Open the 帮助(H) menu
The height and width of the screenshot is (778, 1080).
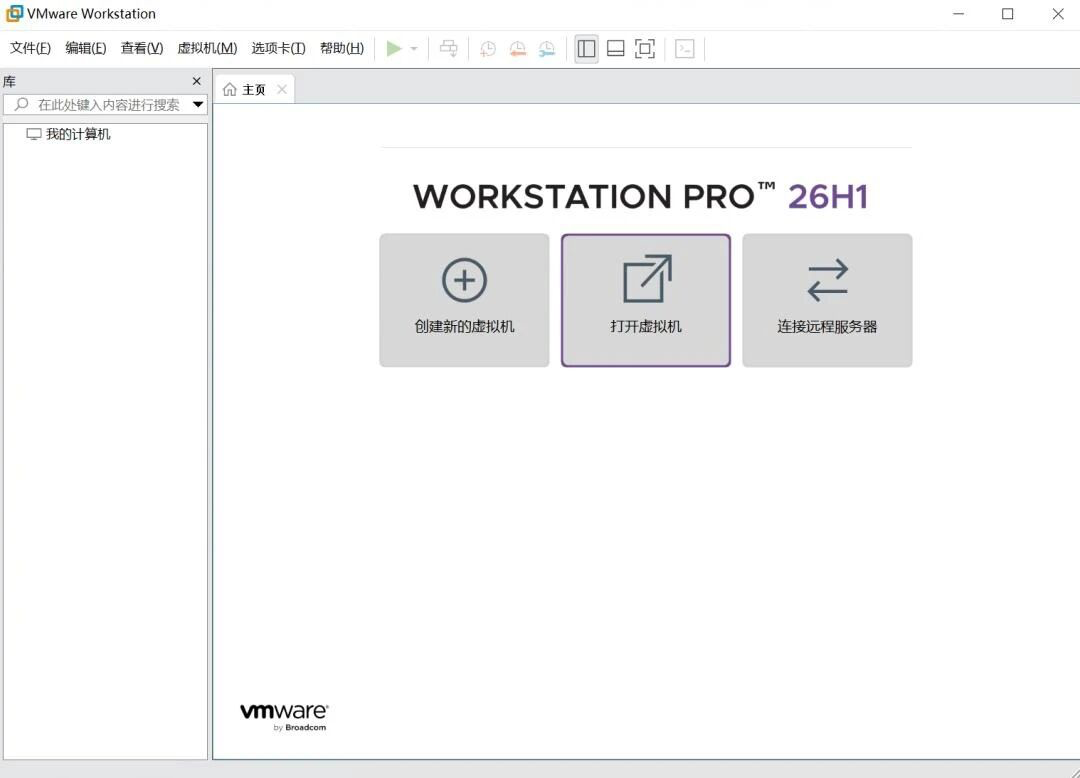(342, 48)
